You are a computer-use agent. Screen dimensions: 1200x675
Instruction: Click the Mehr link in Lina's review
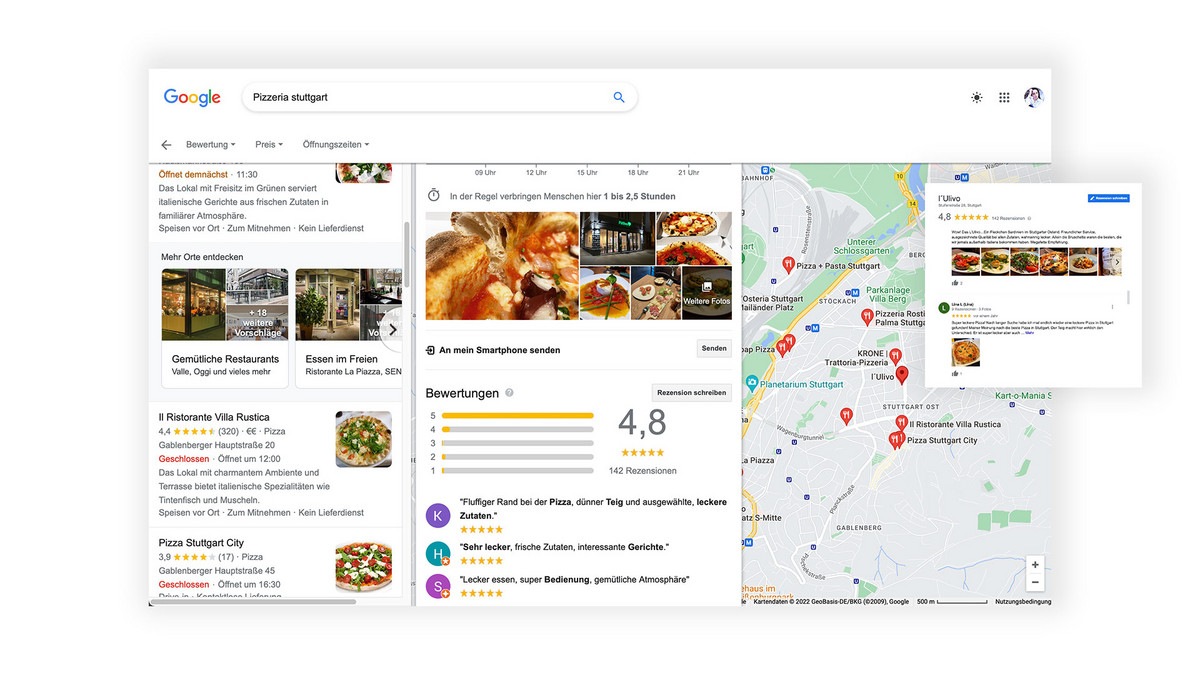(1029, 333)
